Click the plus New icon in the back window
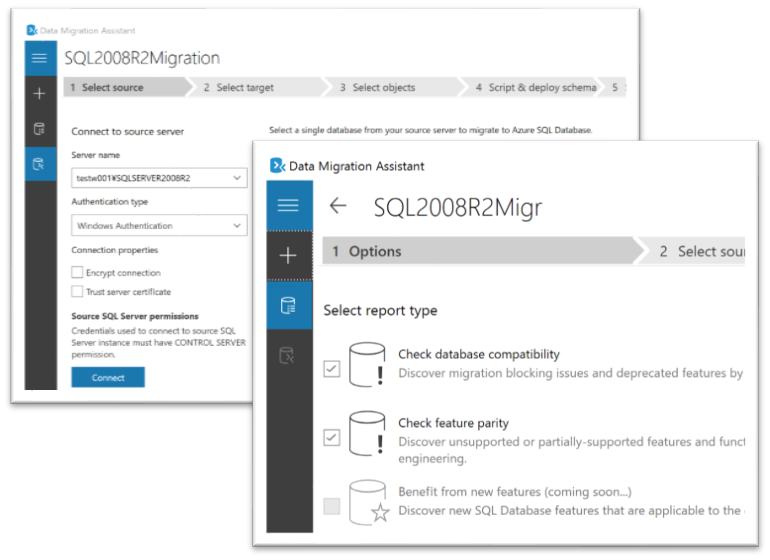This screenshot has height=560, width=770. (40, 93)
